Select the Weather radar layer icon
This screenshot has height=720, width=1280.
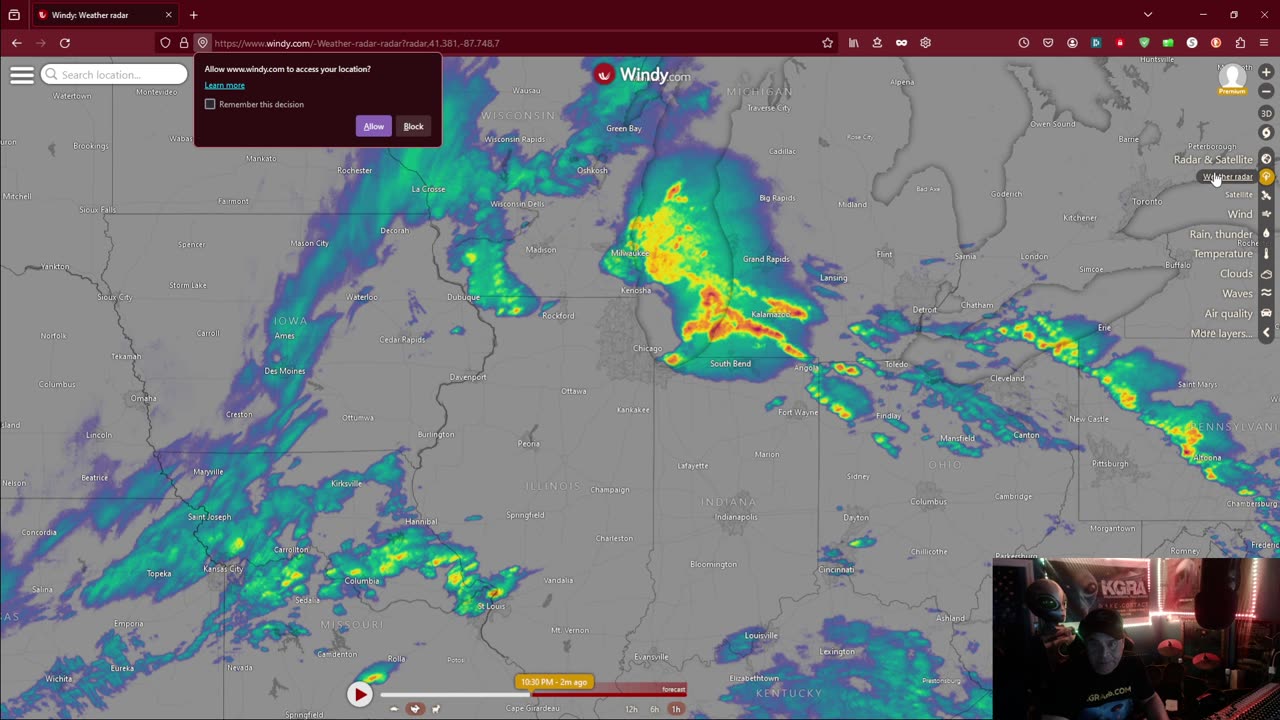tap(1266, 177)
